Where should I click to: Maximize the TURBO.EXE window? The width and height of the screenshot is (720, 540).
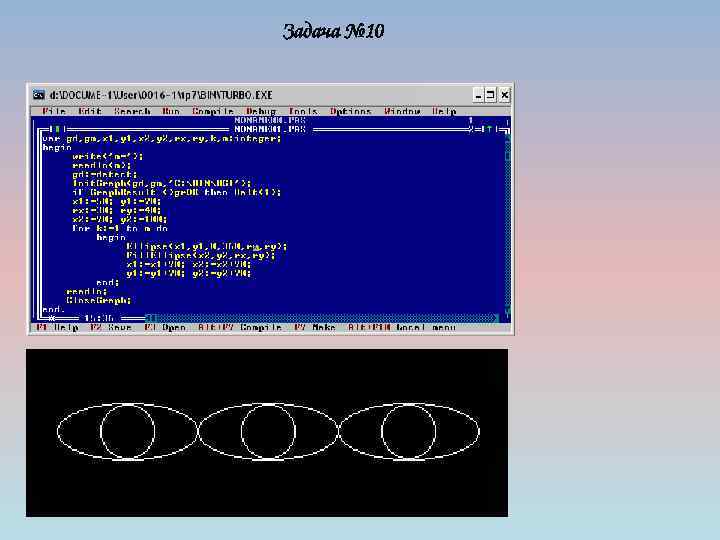click(x=490, y=95)
